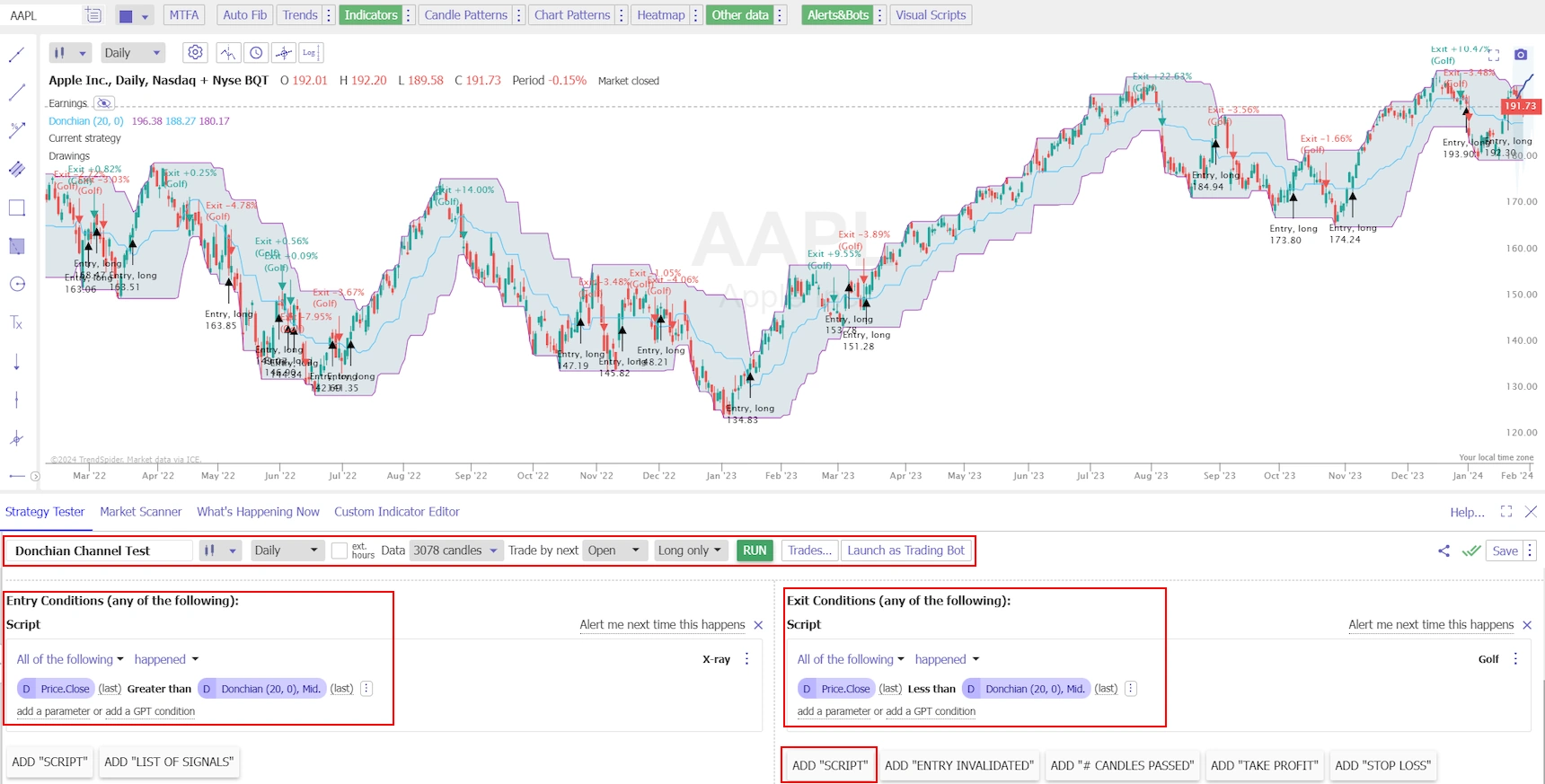This screenshot has width=1545, height=784.
Task: Select the circle drawing tool
Action: [x=16, y=284]
